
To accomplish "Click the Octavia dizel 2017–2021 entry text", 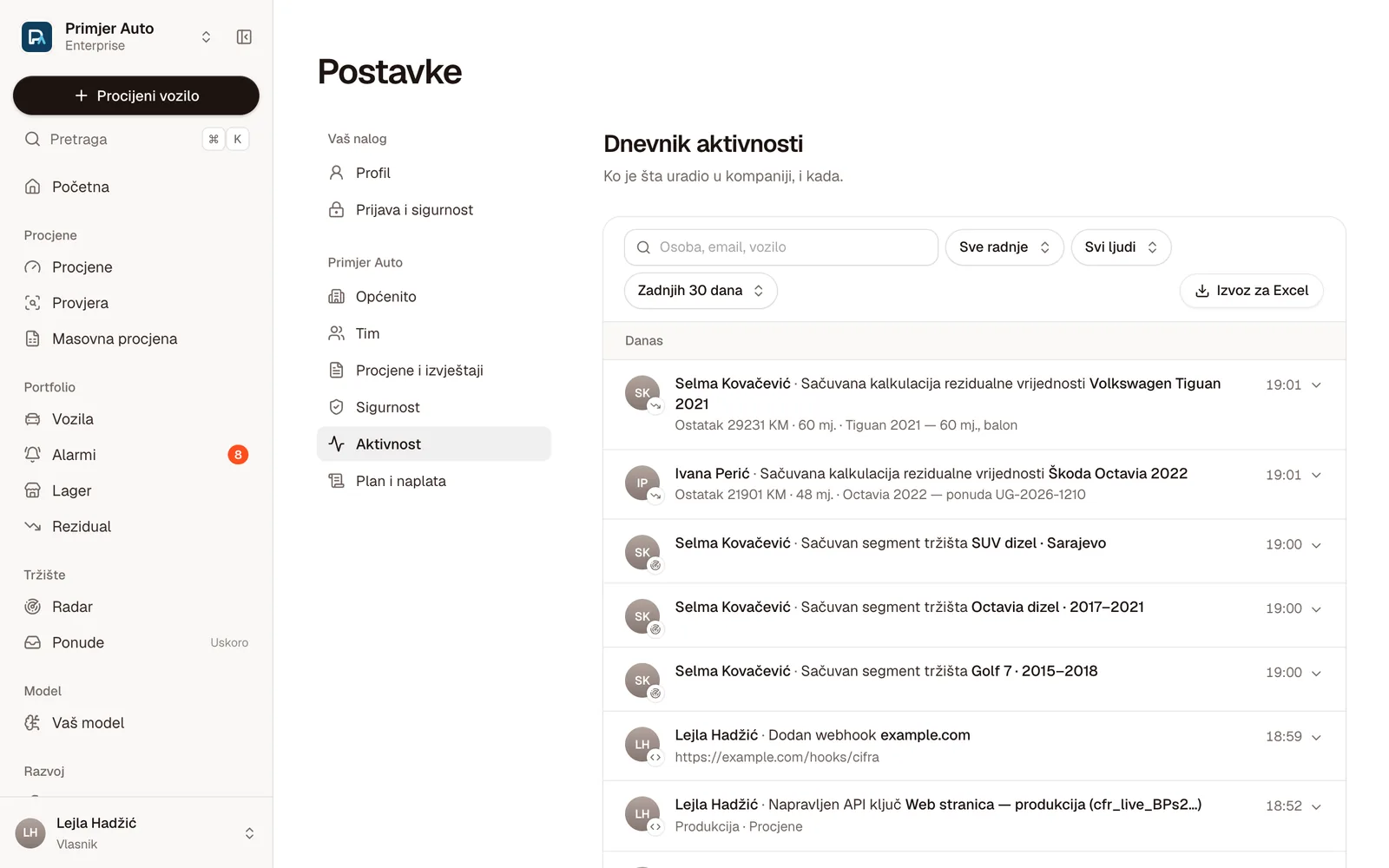I will point(1057,607).
